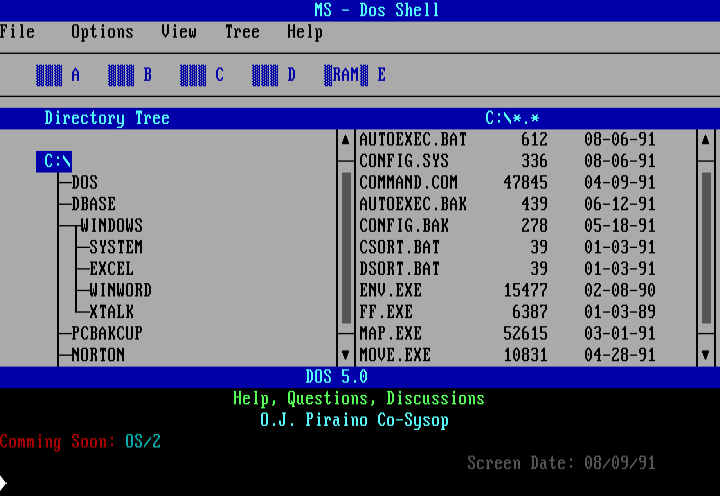Open the DOS directory

(x=85, y=183)
